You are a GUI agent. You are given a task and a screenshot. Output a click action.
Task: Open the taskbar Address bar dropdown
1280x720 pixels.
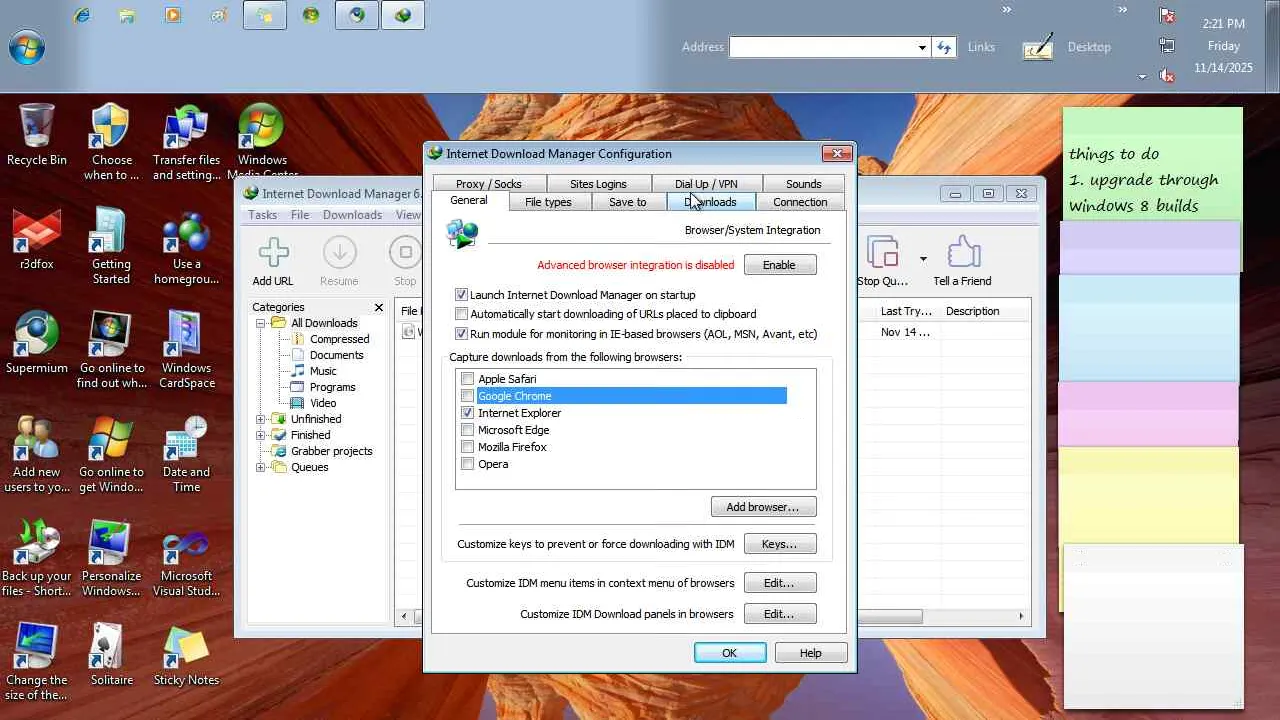[x=922, y=47]
